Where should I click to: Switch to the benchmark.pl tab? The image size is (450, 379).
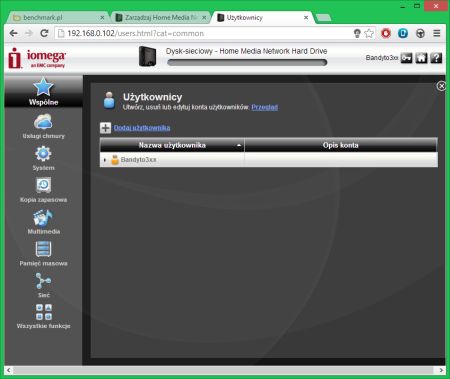tap(56, 17)
